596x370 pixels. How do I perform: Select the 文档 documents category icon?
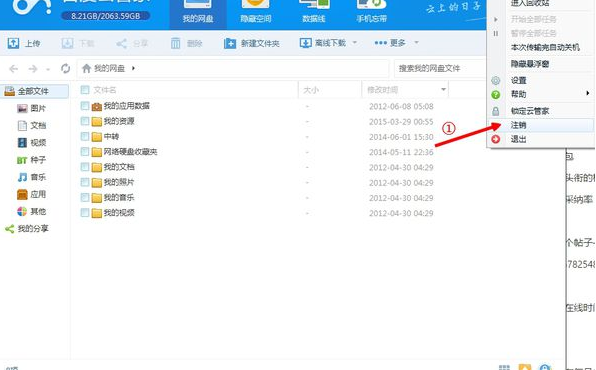pyautogui.click(x=22, y=125)
